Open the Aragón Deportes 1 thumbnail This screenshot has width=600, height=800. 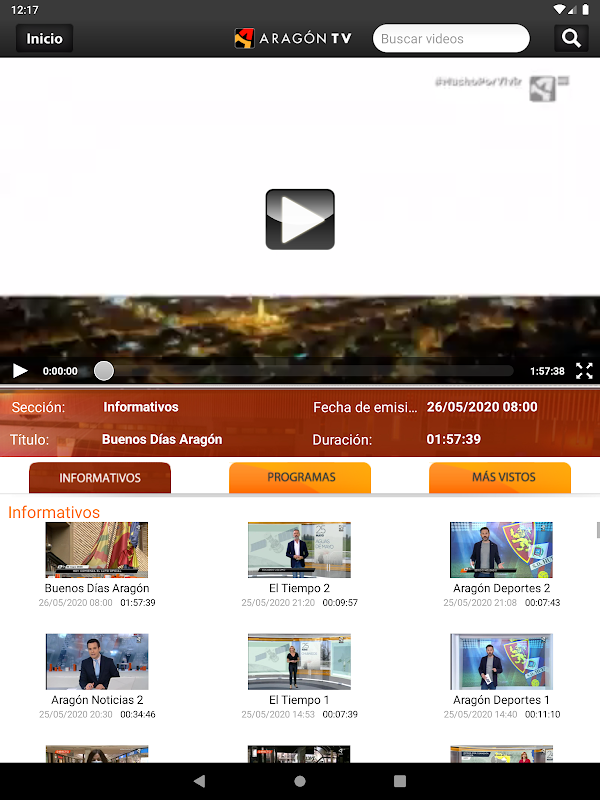click(502, 662)
